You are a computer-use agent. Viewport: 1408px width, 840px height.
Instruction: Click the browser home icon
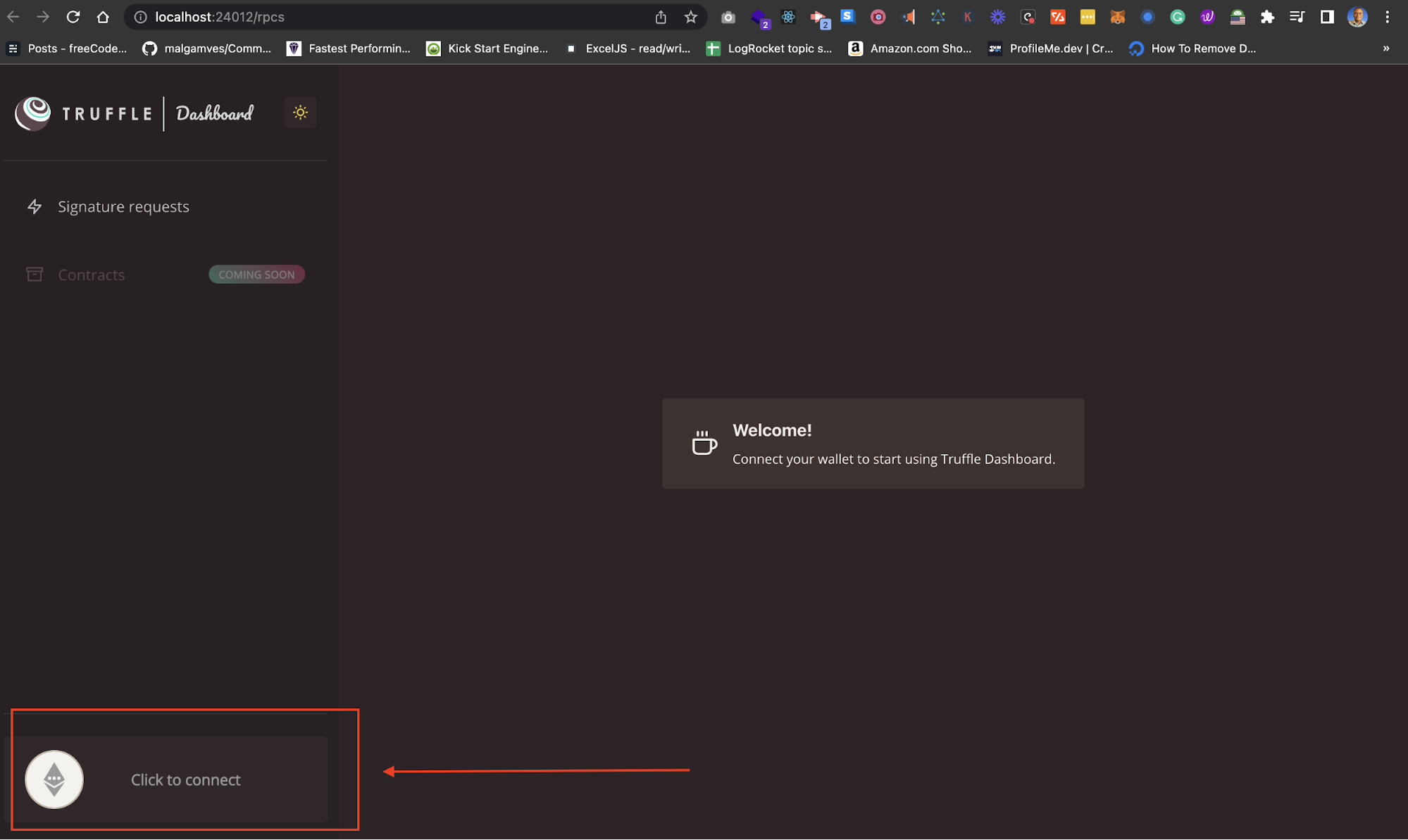point(103,17)
